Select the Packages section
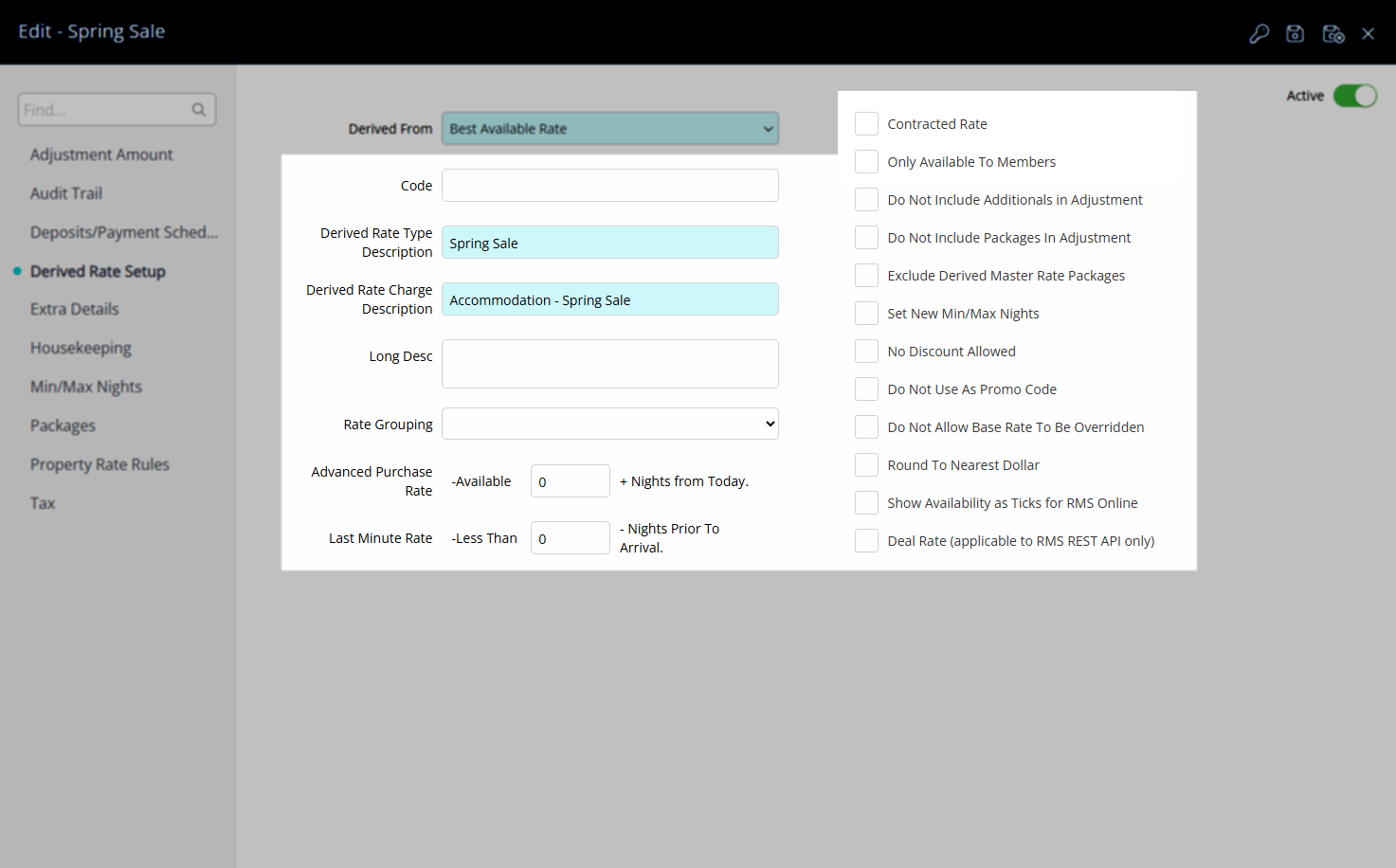 [63, 425]
